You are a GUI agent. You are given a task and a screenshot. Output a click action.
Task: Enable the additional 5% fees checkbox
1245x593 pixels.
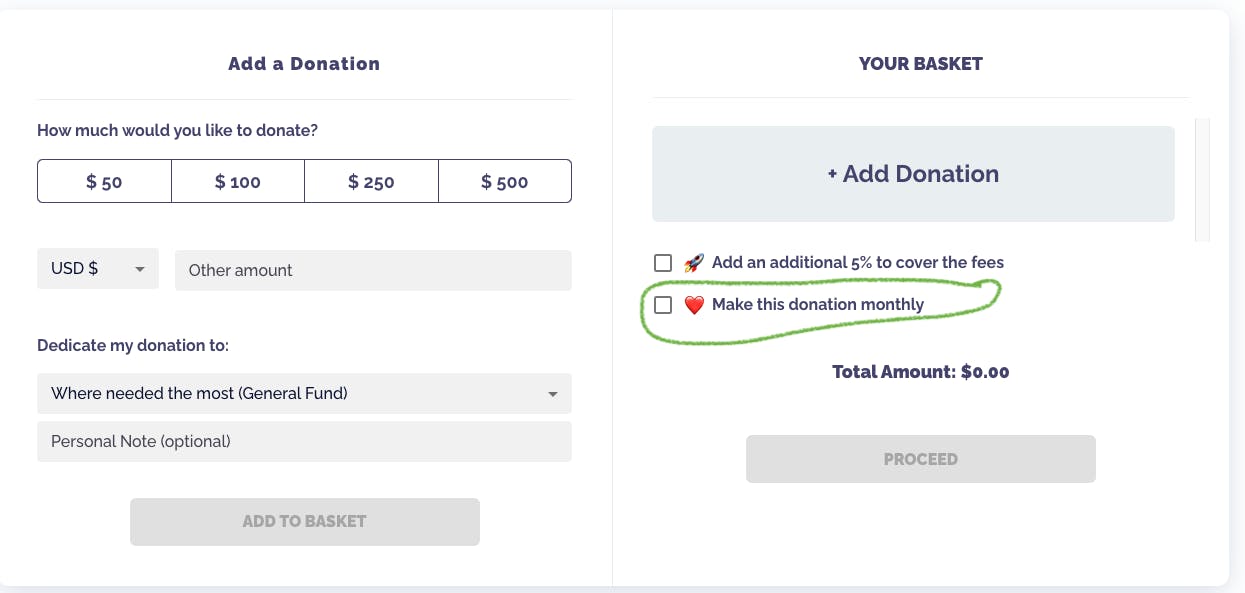point(663,263)
